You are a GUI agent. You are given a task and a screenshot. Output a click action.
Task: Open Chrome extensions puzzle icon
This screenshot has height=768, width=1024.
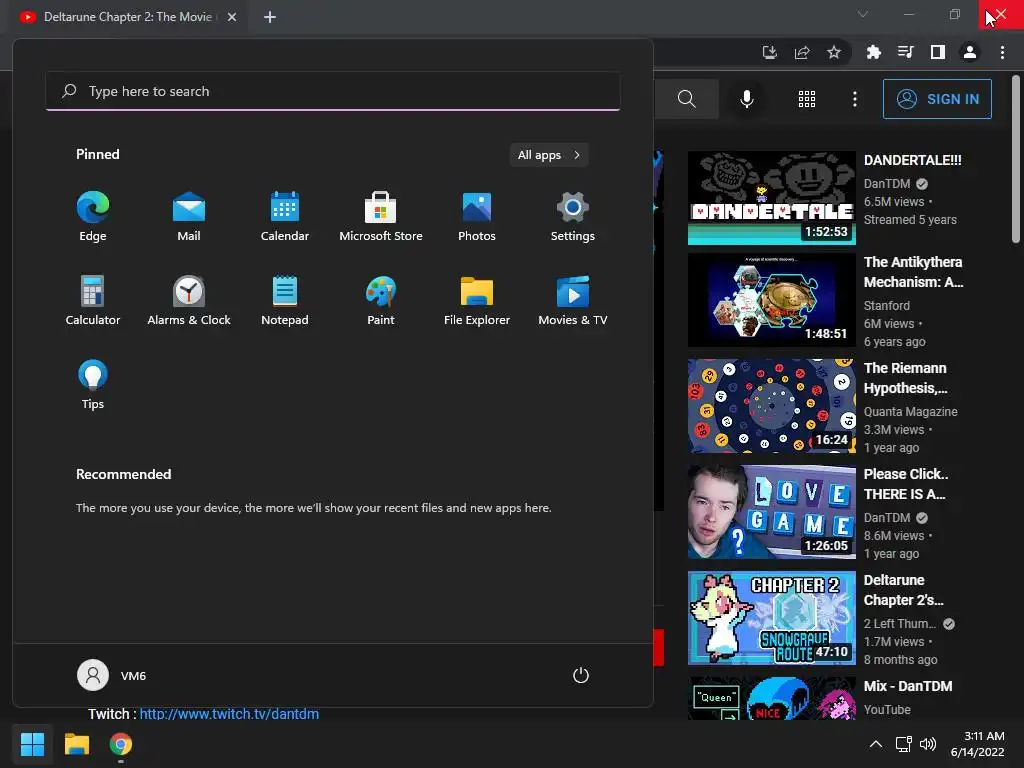pos(874,52)
